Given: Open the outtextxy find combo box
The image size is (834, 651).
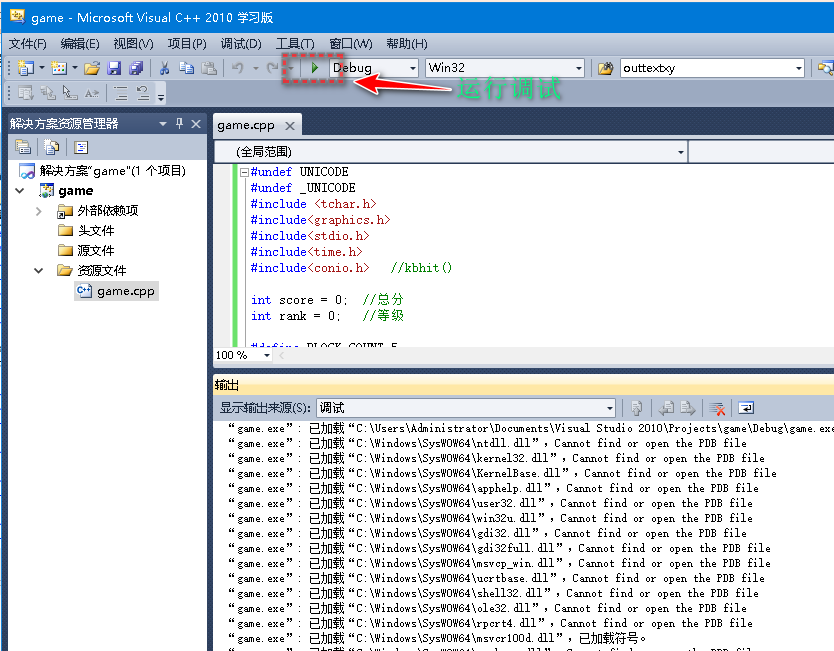Looking at the screenshot, I should 799,68.
